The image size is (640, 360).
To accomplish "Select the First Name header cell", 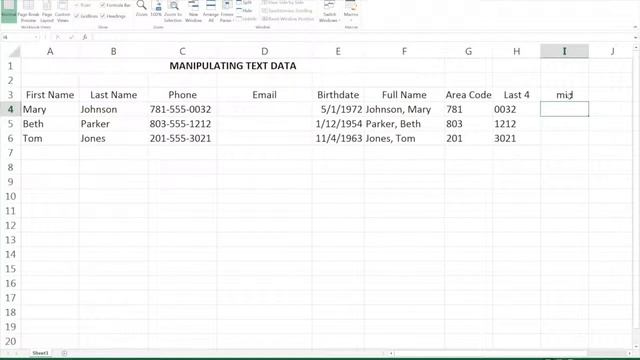I will (x=50, y=95).
